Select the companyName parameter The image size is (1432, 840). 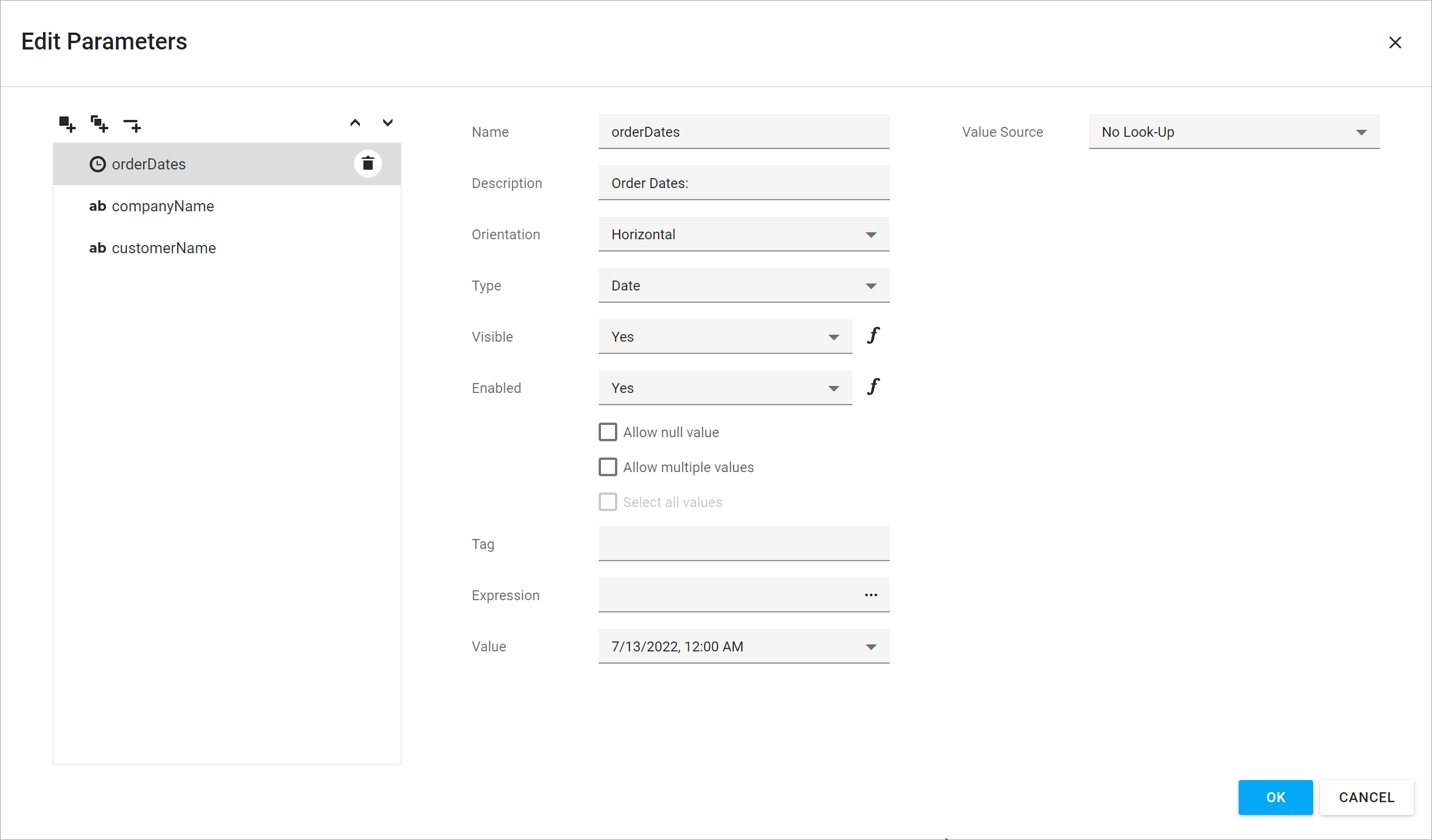pyautogui.click(x=163, y=206)
